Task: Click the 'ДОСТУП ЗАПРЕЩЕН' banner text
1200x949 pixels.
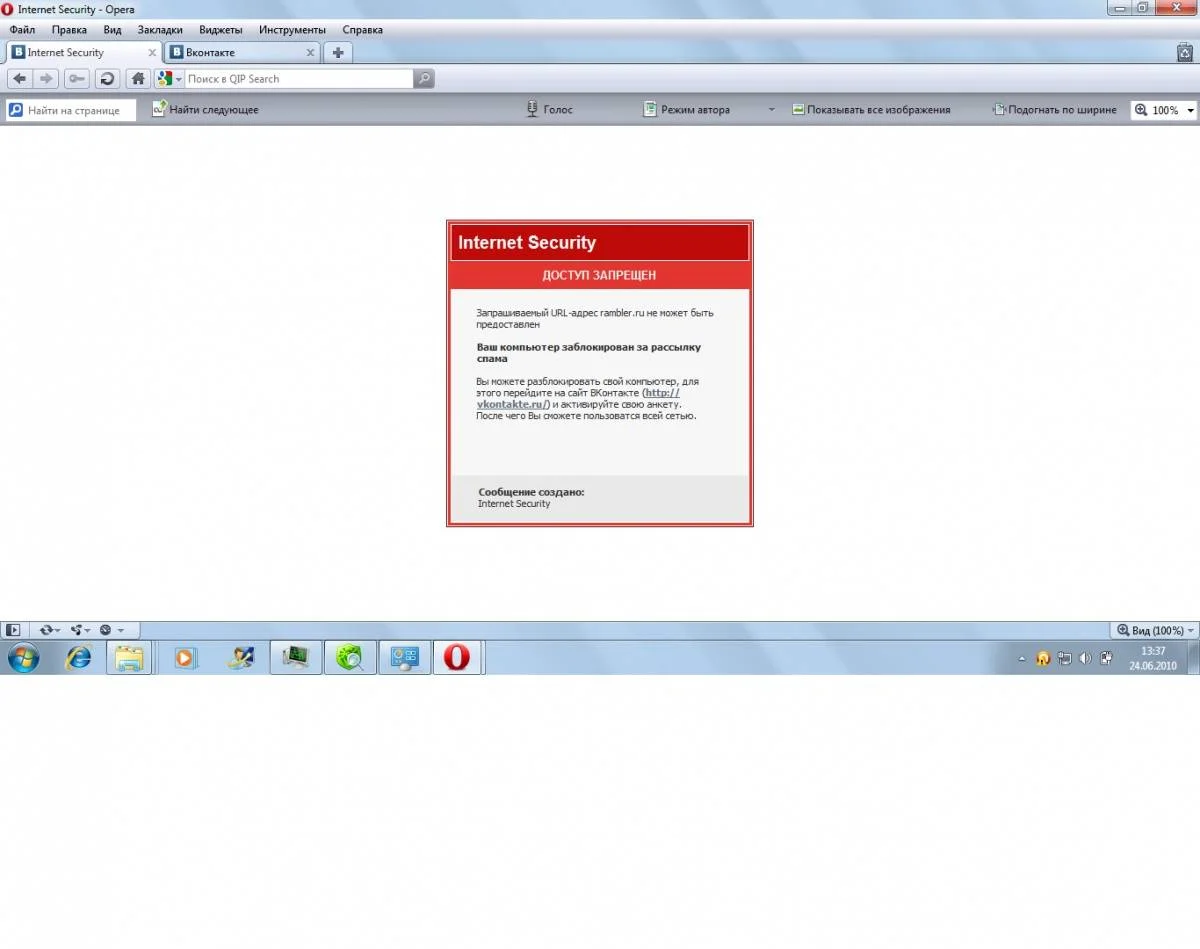Action: (x=599, y=275)
